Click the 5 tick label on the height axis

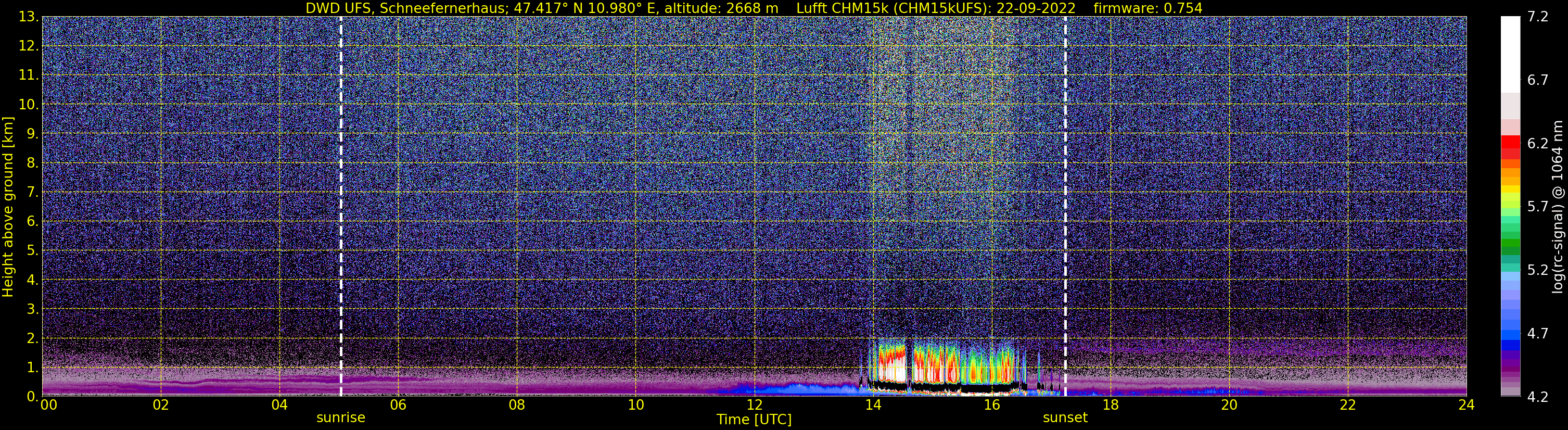pos(33,250)
